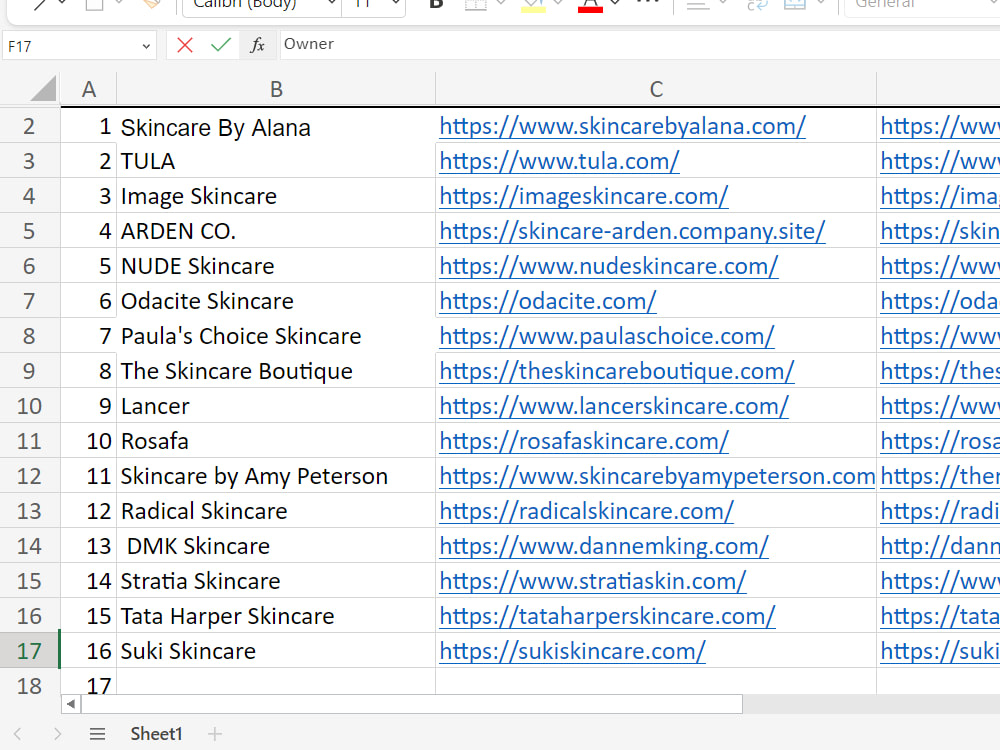Open the lancerskincare.com link
1000x750 pixels.
[614, 406]
